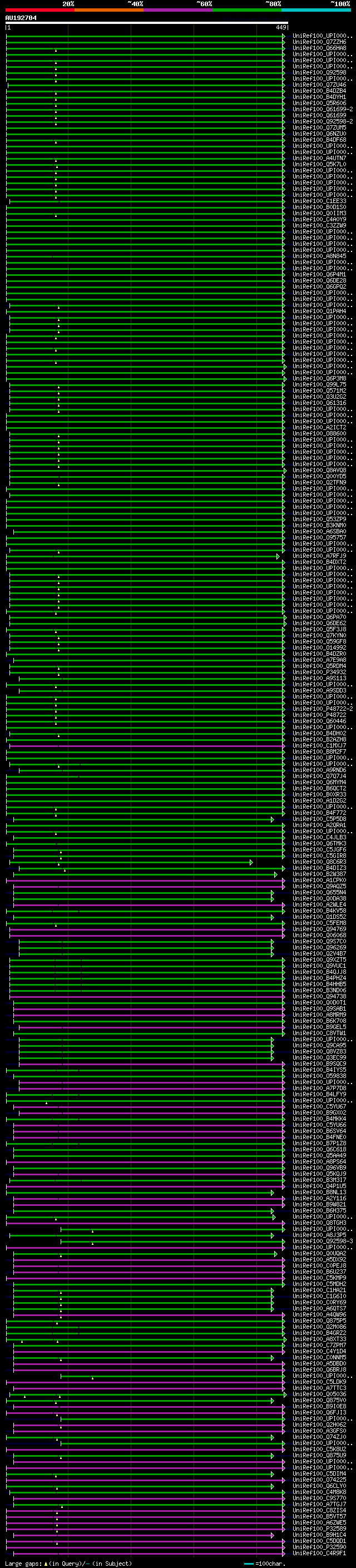Viewport: 356px width, 1568px height.
Task: Select hit label UniRef100_Q92598-3
Action: (323, 1241)
